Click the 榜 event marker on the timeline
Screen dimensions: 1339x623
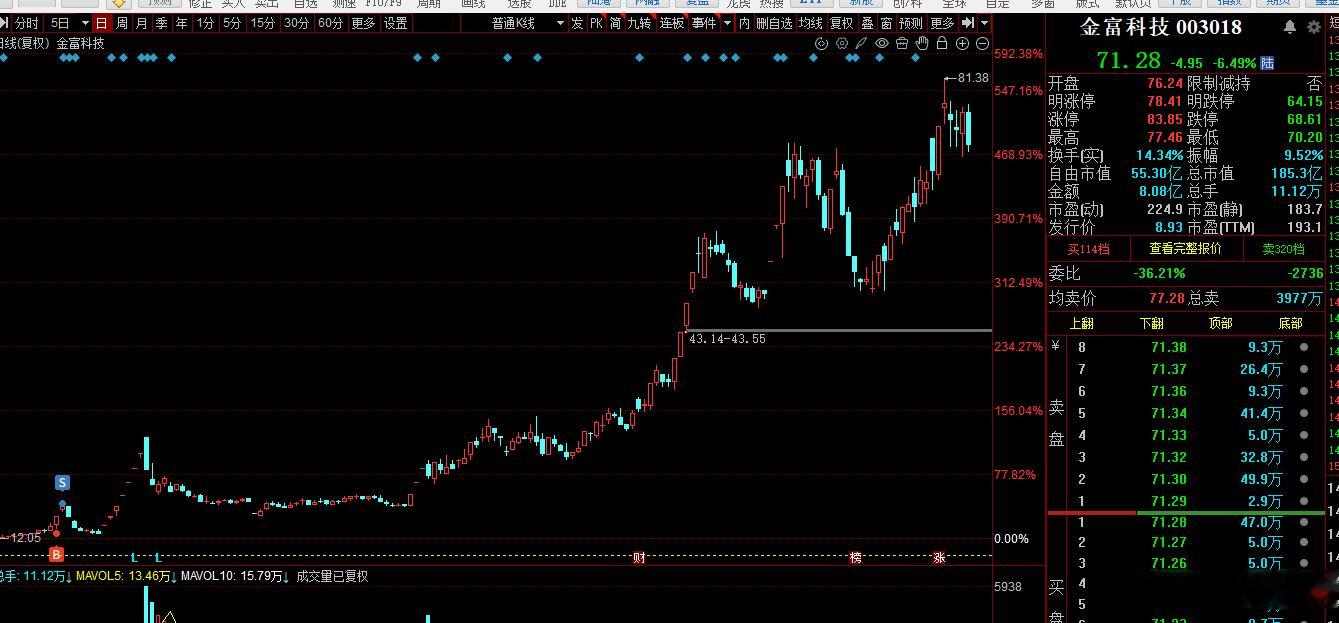[x=855, y=557]
